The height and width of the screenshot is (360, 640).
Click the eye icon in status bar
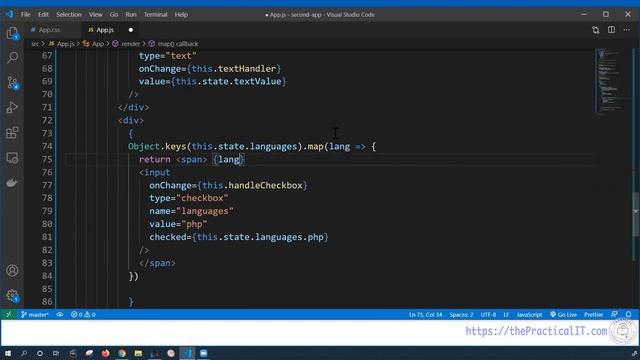point(60,314)
